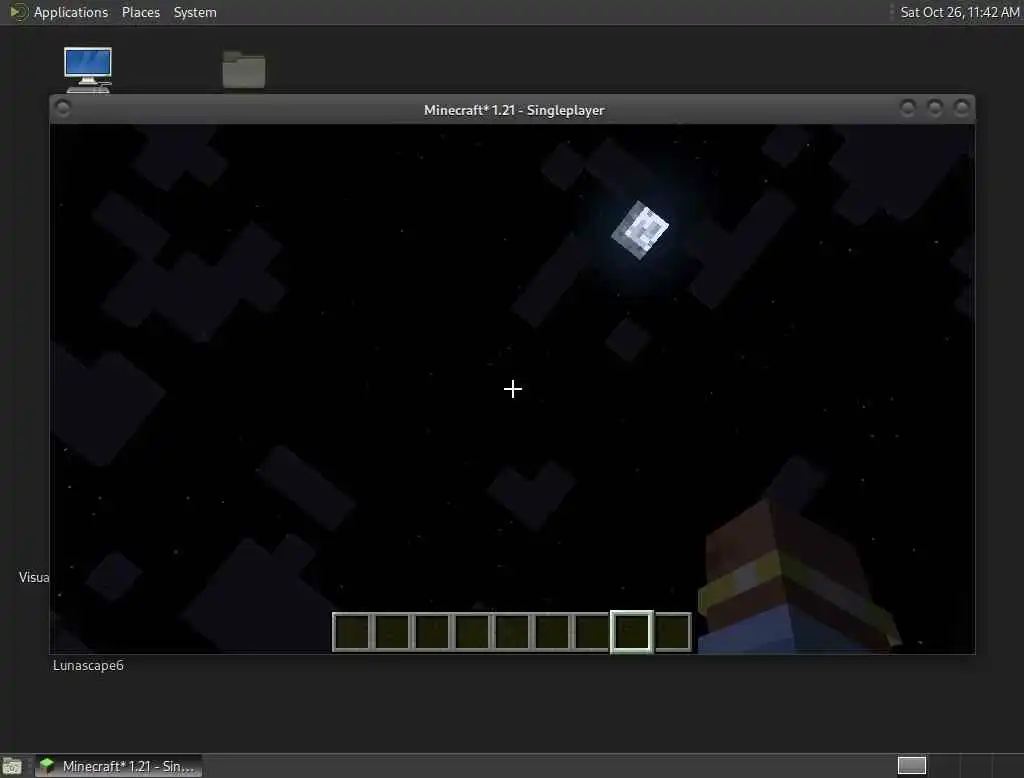Viewport: 1024px width, 778px height.
Task: Select the Minecraft 1.21 taskbar entry
Action: (118, 766)
